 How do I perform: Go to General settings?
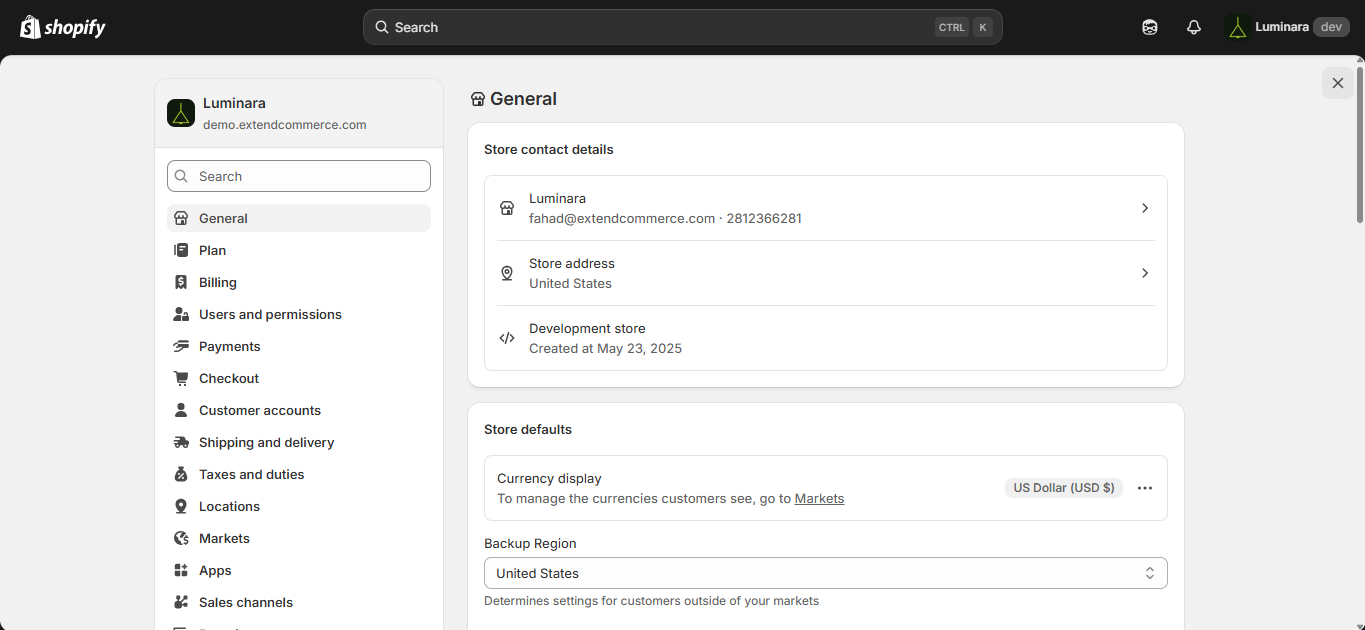[x=299, y=218]
